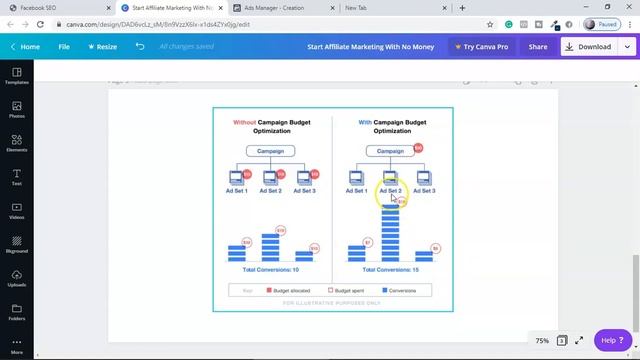Open the Grammarly extension icon
The image size is (640, 360).
click(509, 24)
